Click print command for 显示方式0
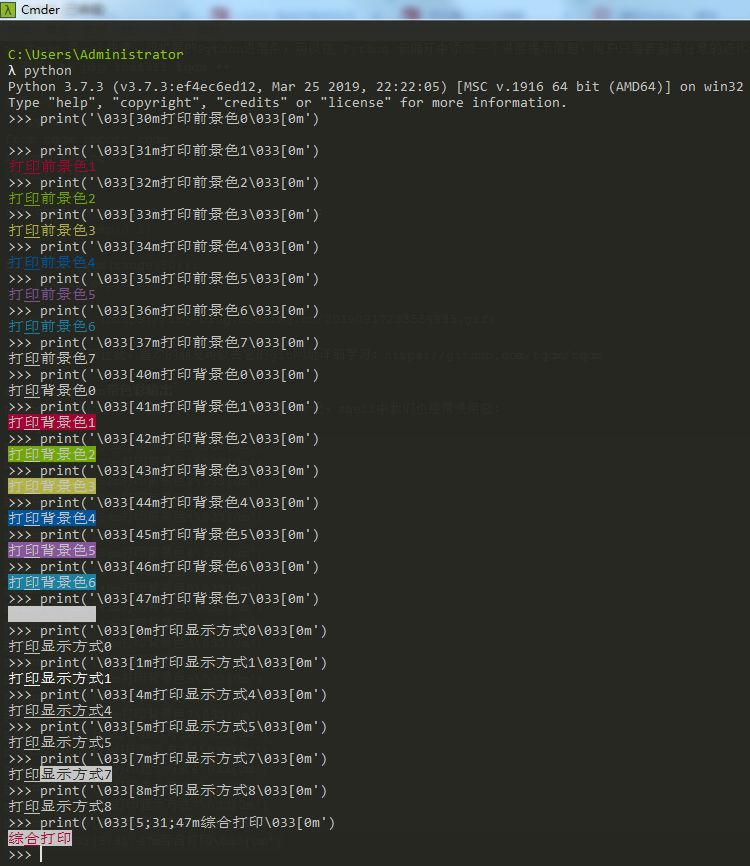The image size is (750, 866). point(167,631)
